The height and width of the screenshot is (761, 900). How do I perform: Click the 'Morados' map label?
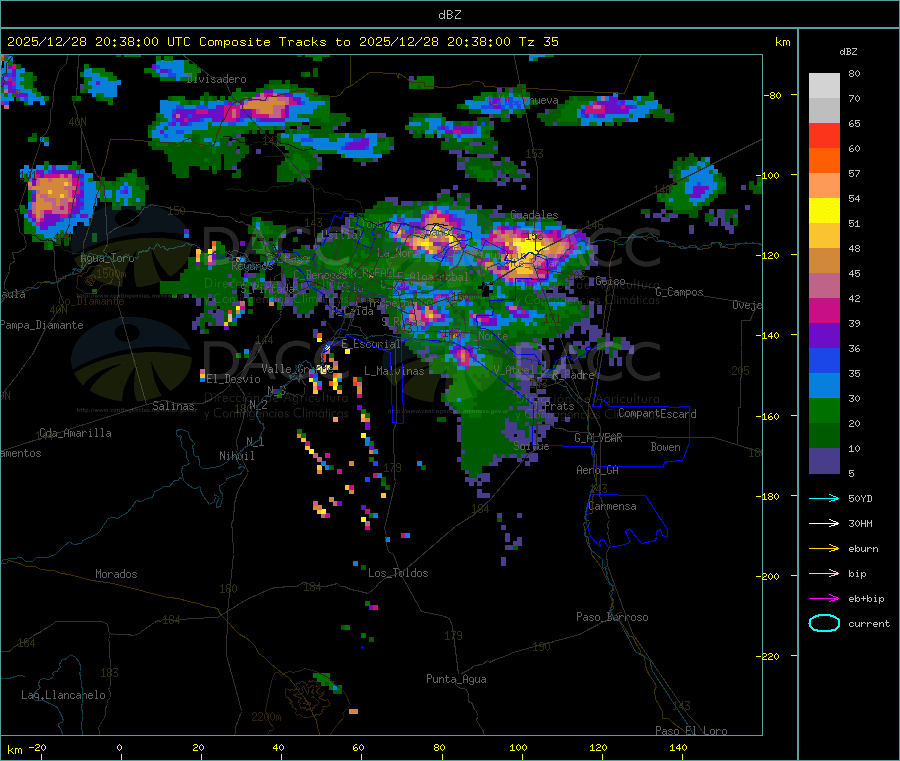pyautogui.click(x=116, y=574)
